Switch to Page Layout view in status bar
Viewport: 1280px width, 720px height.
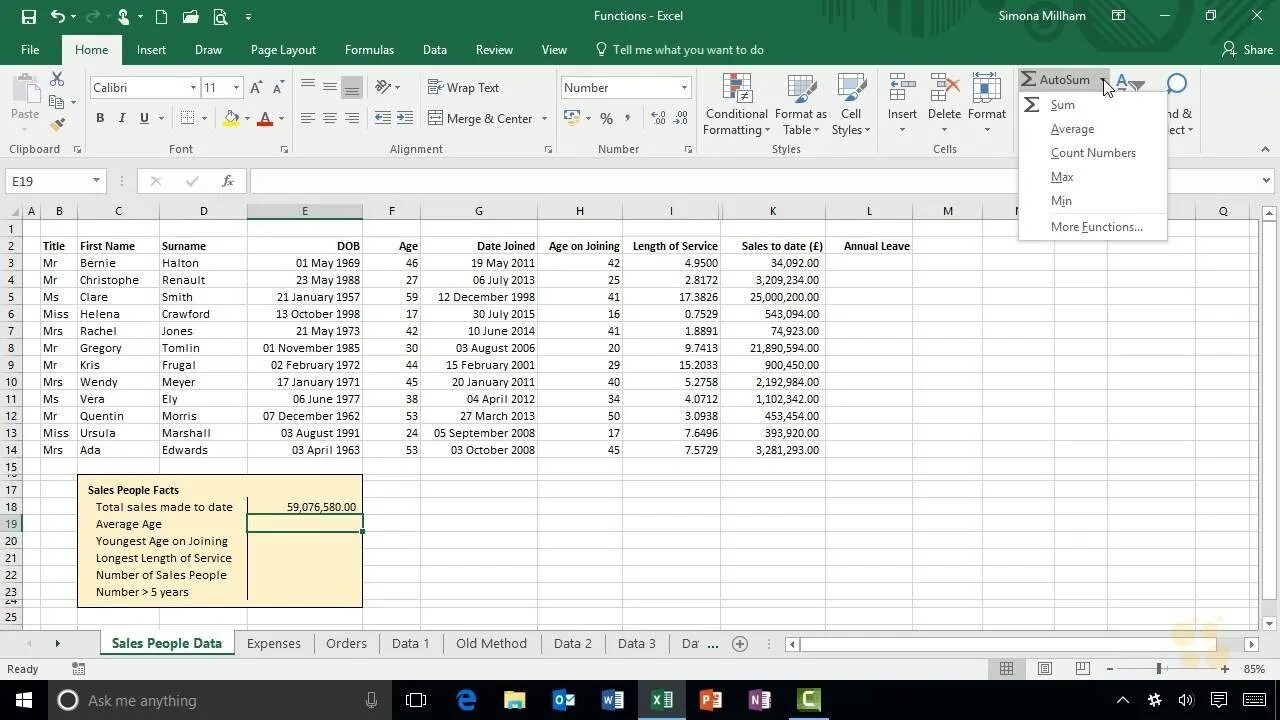pyautogui.click(x=1045, y=669)
